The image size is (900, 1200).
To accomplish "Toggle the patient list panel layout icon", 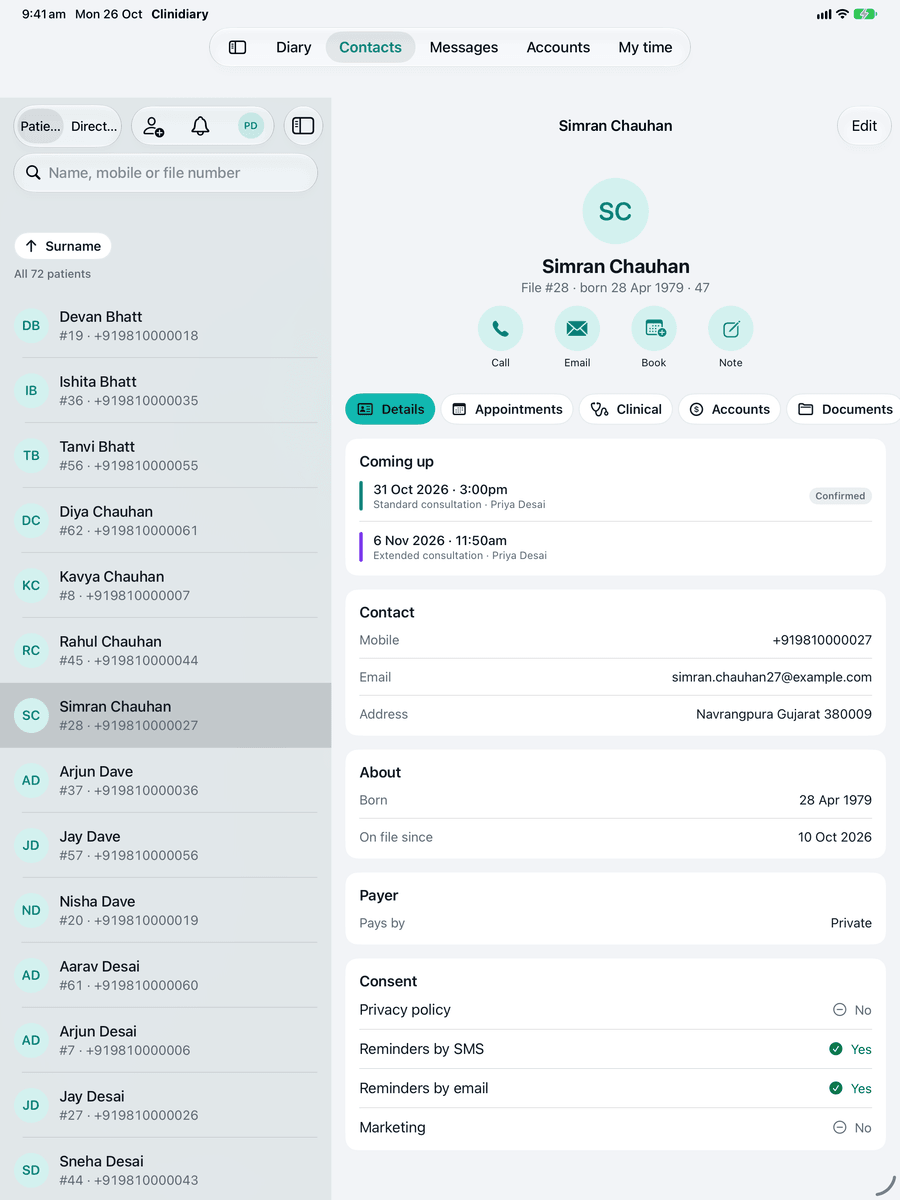I will [x=303, y=126].
